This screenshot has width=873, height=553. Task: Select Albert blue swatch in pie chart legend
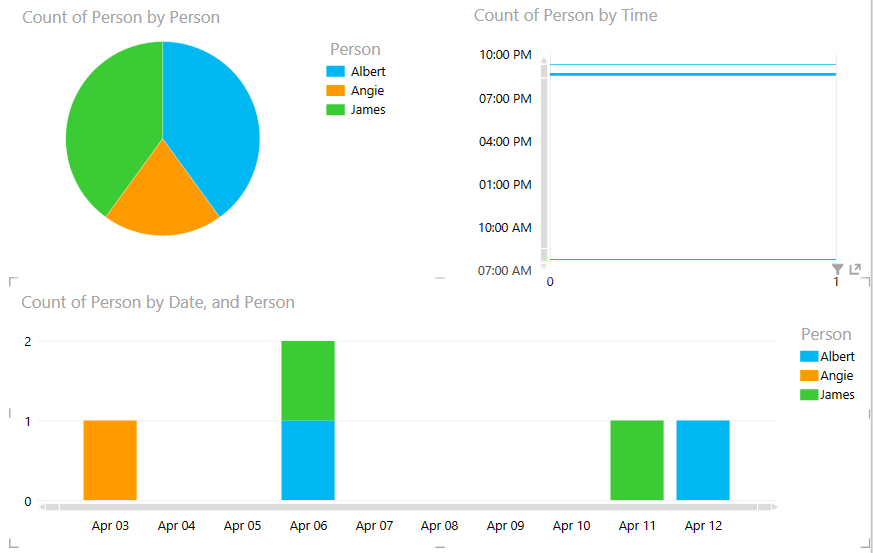coord(335,72)
